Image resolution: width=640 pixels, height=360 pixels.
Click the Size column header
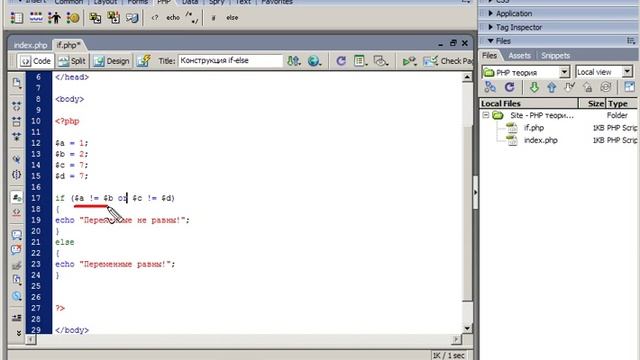click(x=592, y=103)
